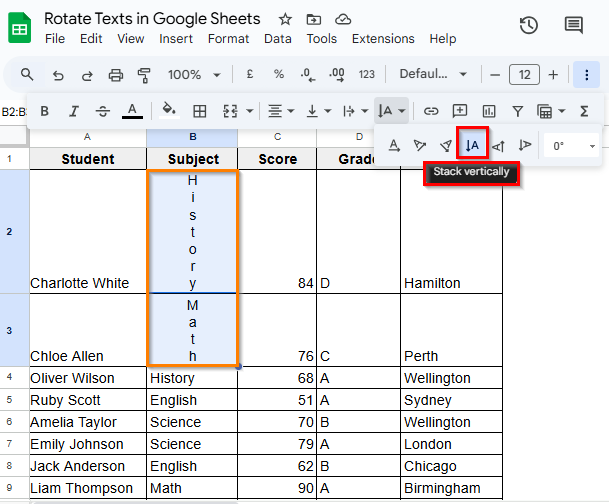Viewport: 609px width, 504px height.
Task: Expand the zoom 100% dropdown
Action: (191, 75)
